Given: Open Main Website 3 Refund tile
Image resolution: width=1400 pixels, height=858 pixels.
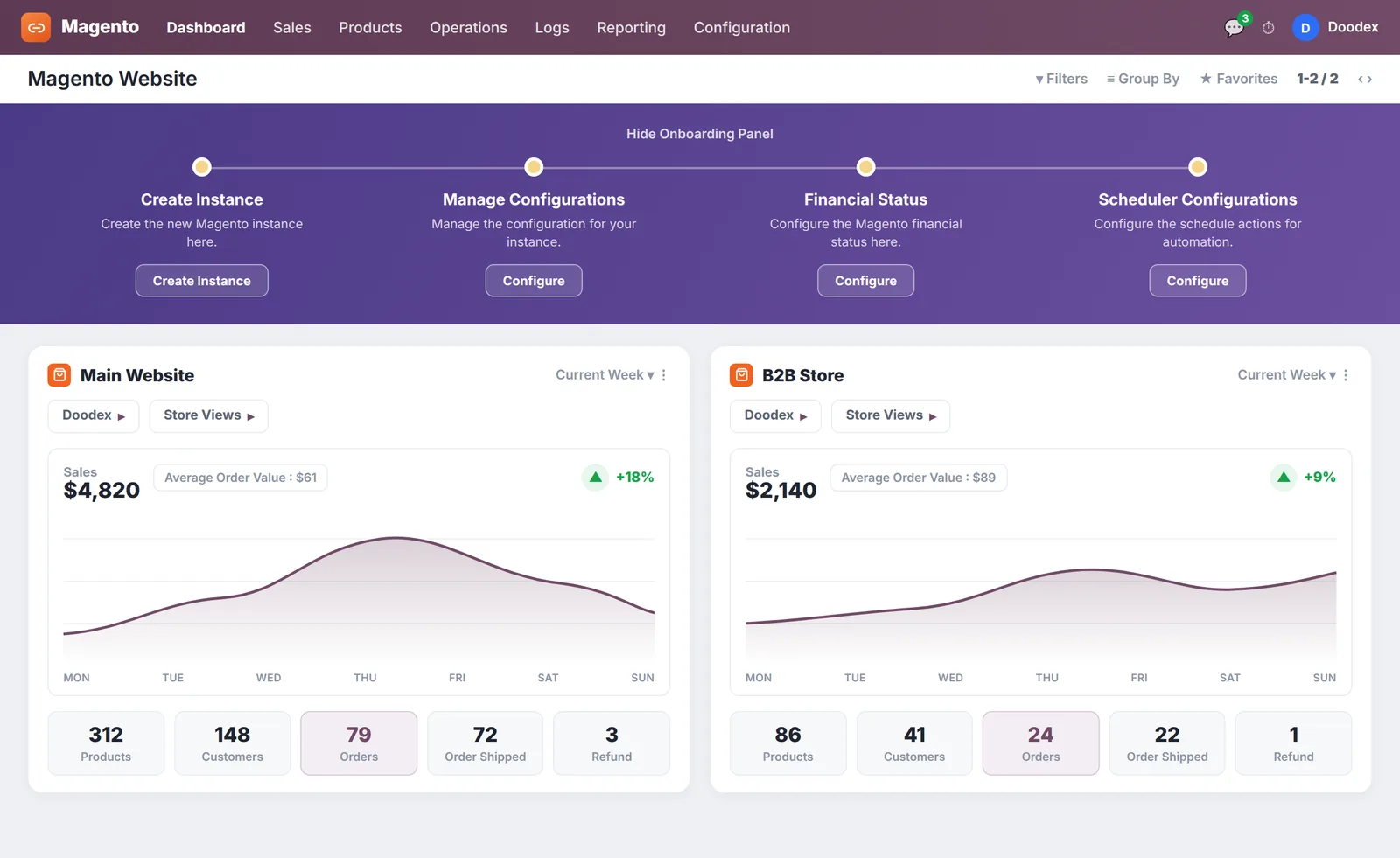Looking at the screenshot, I should click(612, 743).
